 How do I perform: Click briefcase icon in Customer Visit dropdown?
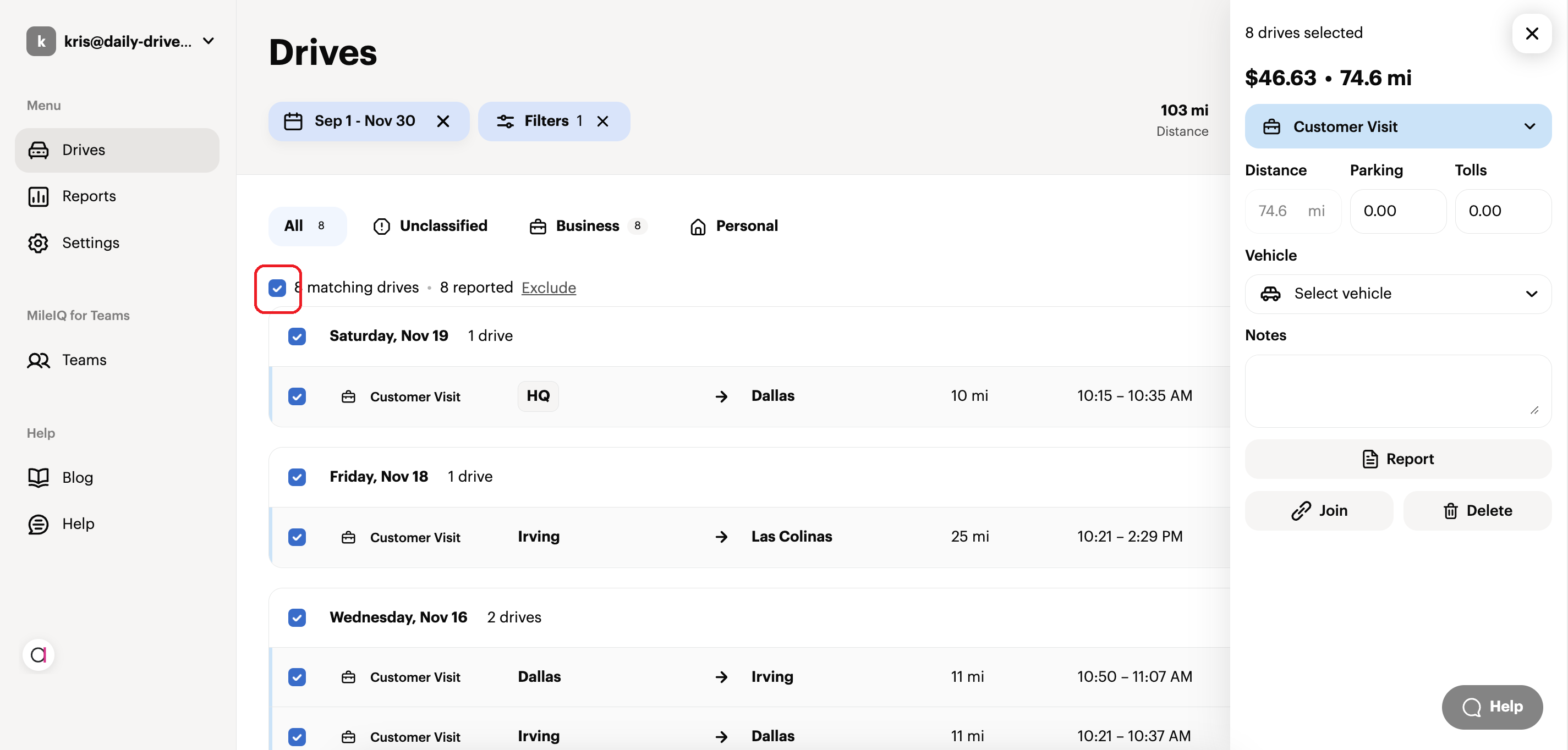point(1271,126)
